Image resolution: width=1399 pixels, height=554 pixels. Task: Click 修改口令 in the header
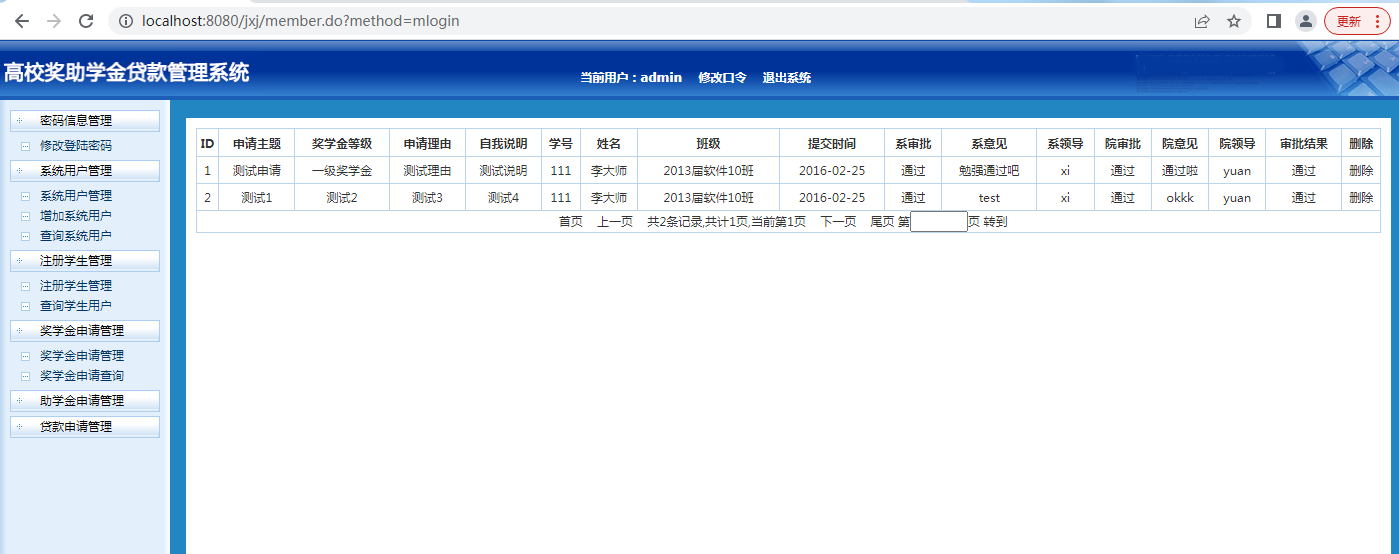click(722, 78)
